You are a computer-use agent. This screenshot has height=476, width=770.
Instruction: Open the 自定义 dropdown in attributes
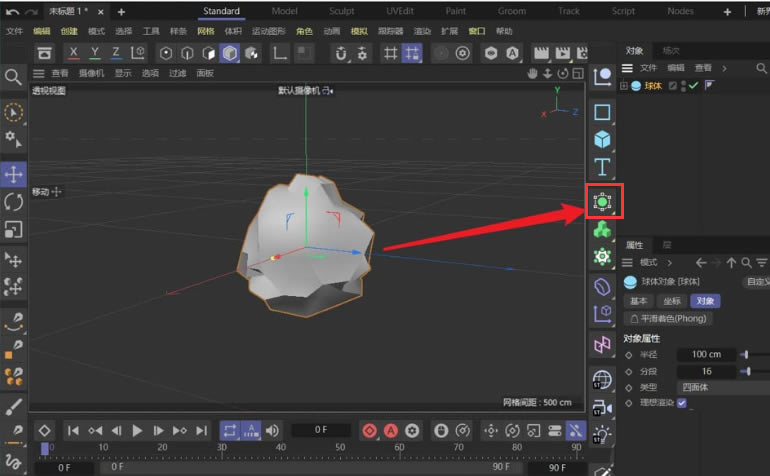click(756, 282)
